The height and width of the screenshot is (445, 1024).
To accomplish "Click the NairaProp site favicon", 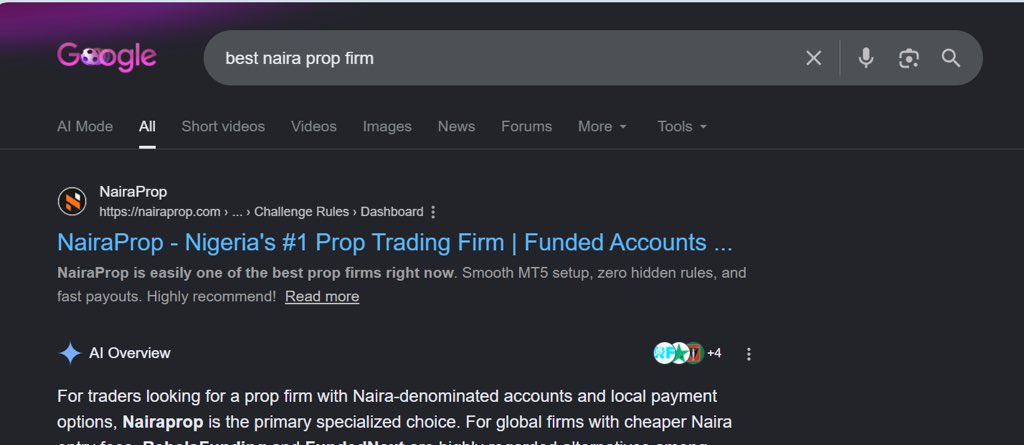I will coord(72,201).
